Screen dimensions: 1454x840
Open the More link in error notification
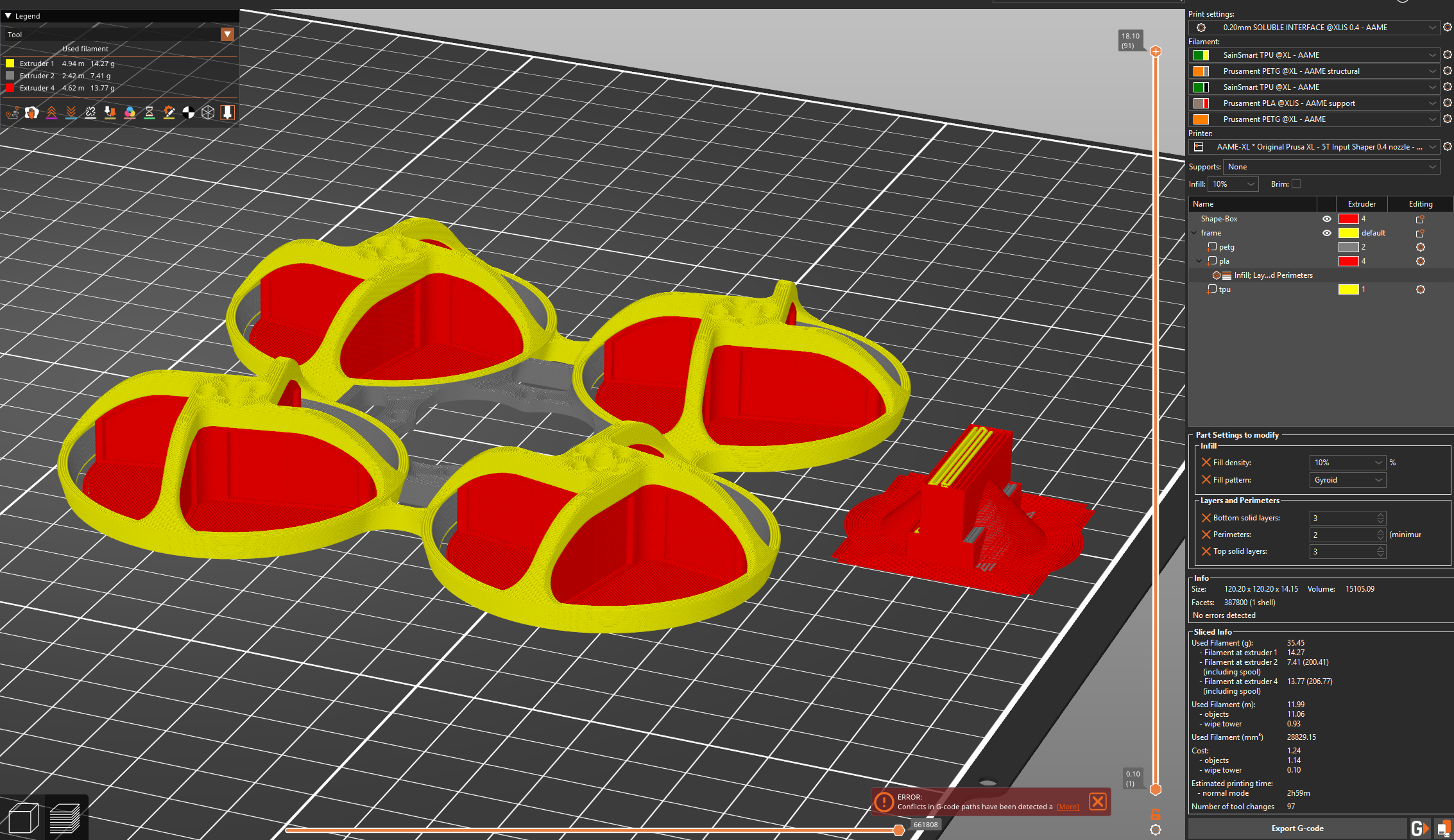[1068, 807]
